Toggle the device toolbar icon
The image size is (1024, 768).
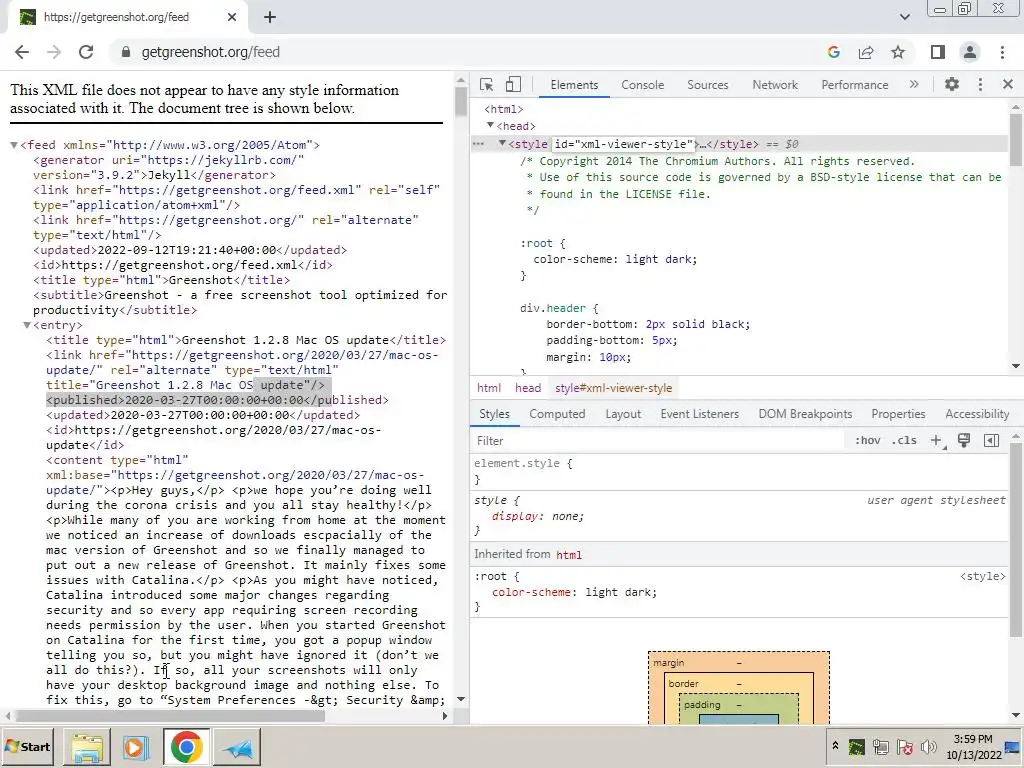[x=513, y=84]
